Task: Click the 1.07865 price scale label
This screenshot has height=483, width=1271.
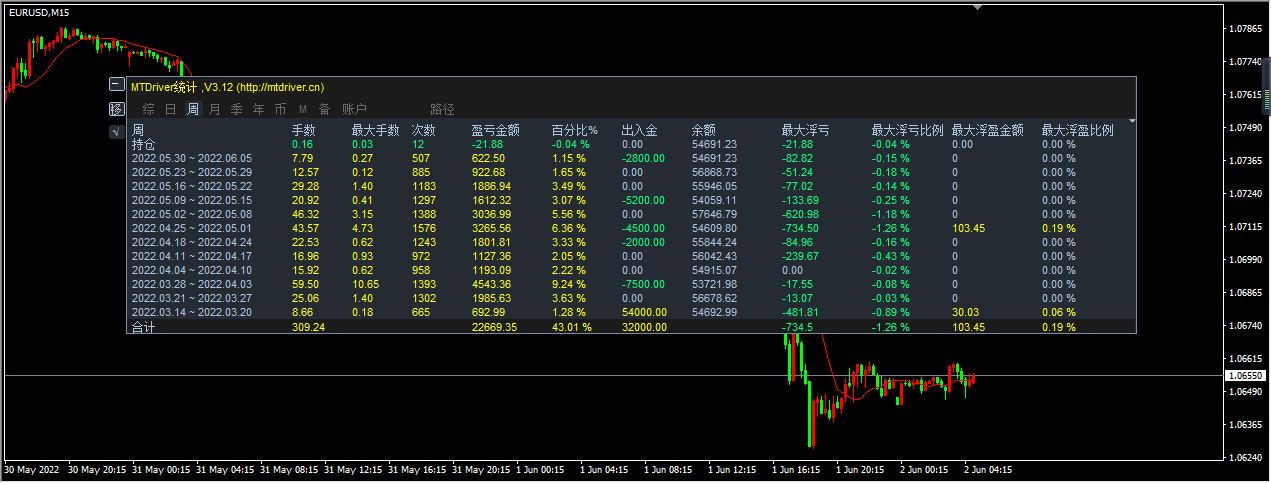Action: [1244, 28]
